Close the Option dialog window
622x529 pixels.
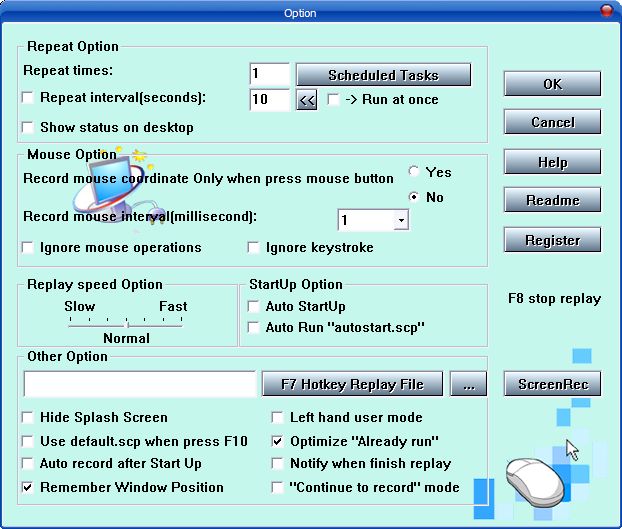tap(606, 11)
